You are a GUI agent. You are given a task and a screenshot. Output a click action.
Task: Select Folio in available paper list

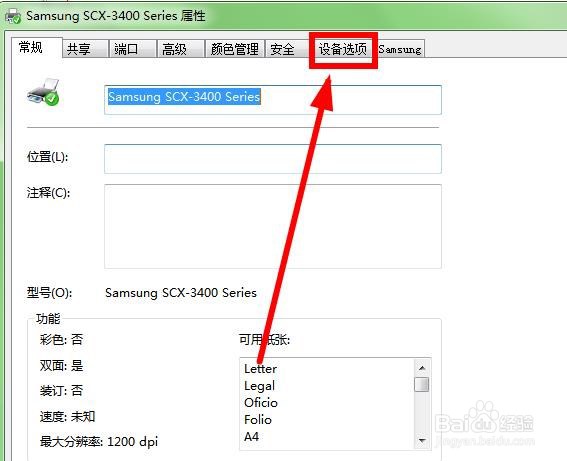(258, 419)
